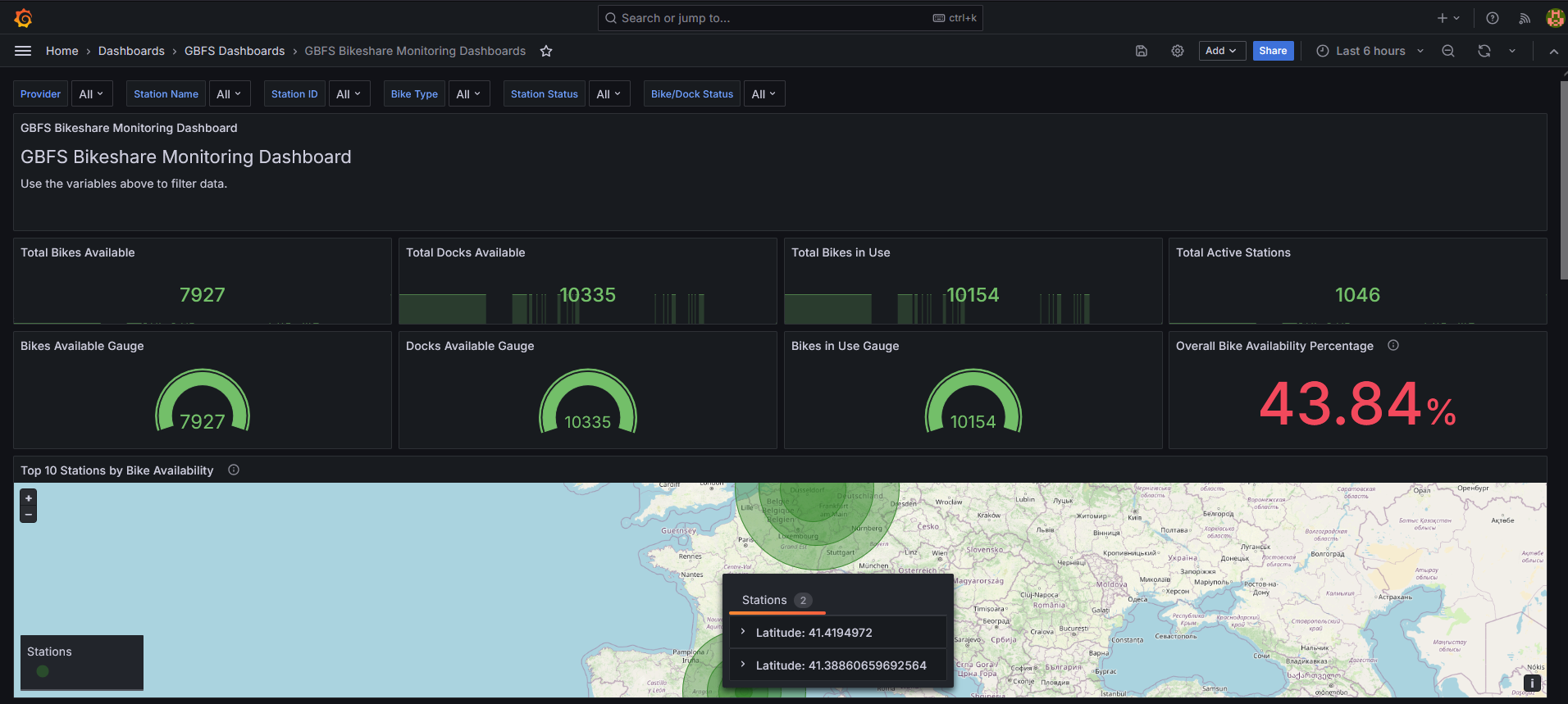Viewport: 1568px width, 704px height.
Task: Open the Station Name filter dropdown
Action: (230, 93)
